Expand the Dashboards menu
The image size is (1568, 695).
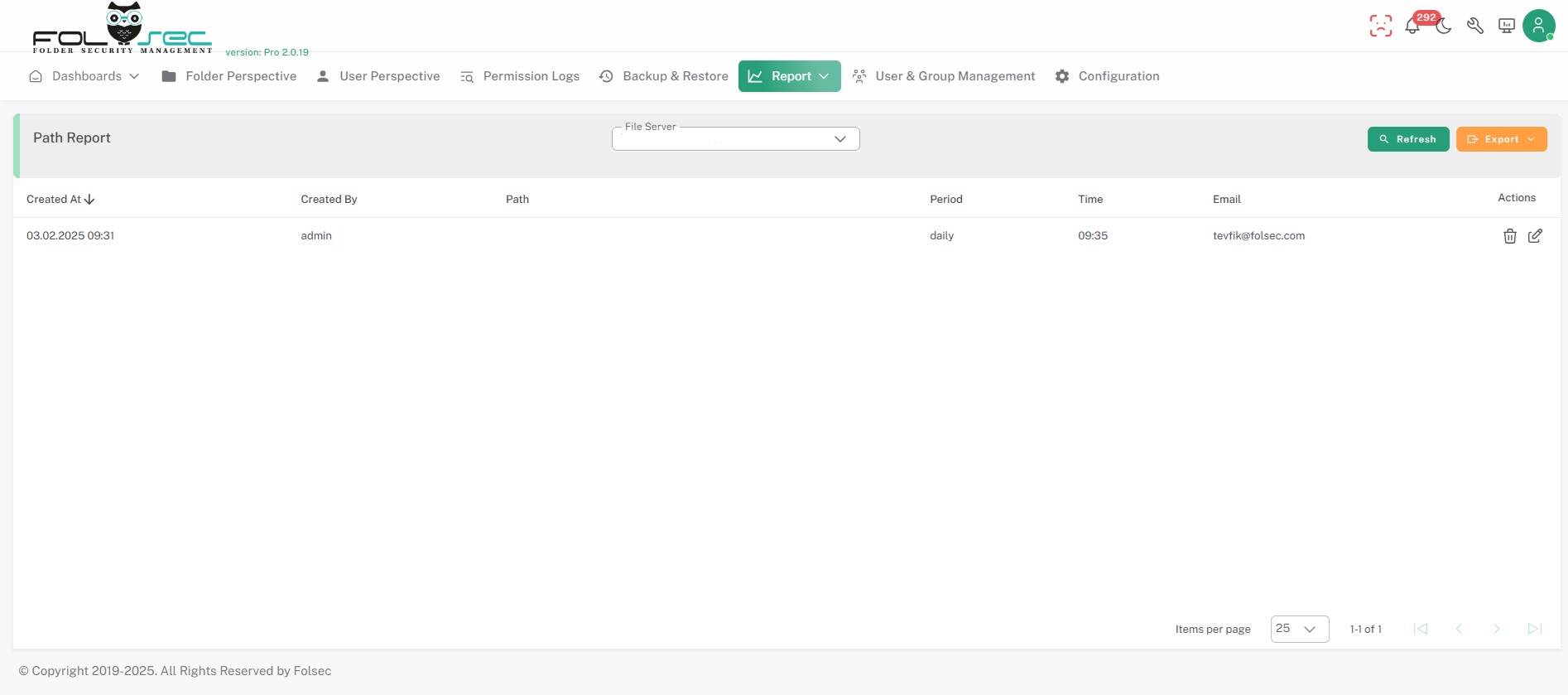[x=84, y=76]
